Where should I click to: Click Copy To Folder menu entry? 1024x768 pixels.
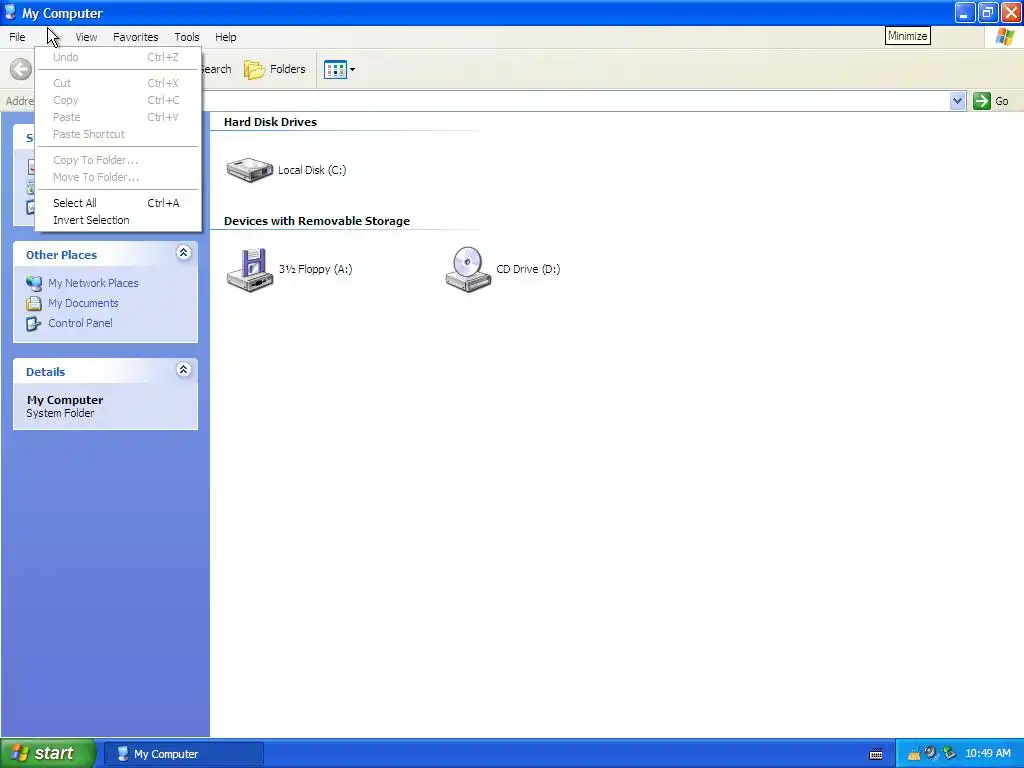click(x=118, y=160)
